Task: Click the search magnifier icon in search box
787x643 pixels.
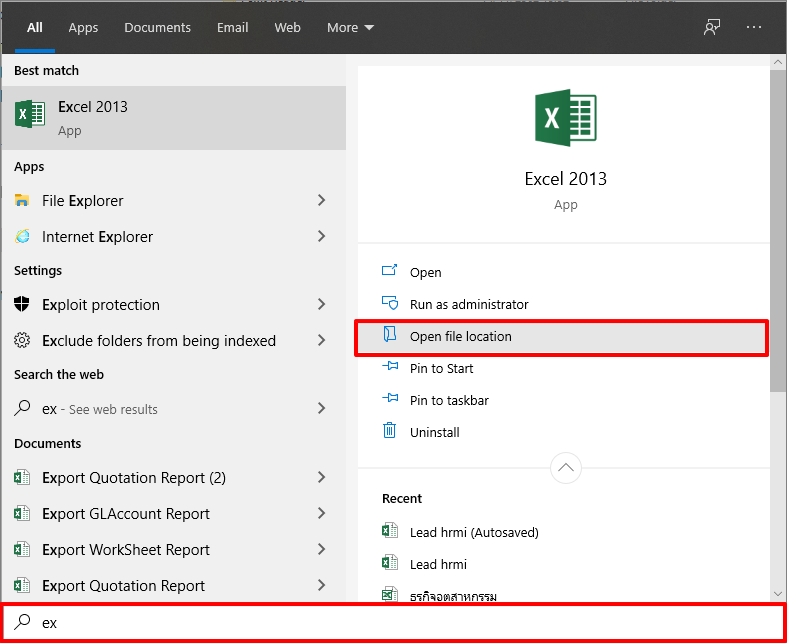Action: click(x=22, y=621)
